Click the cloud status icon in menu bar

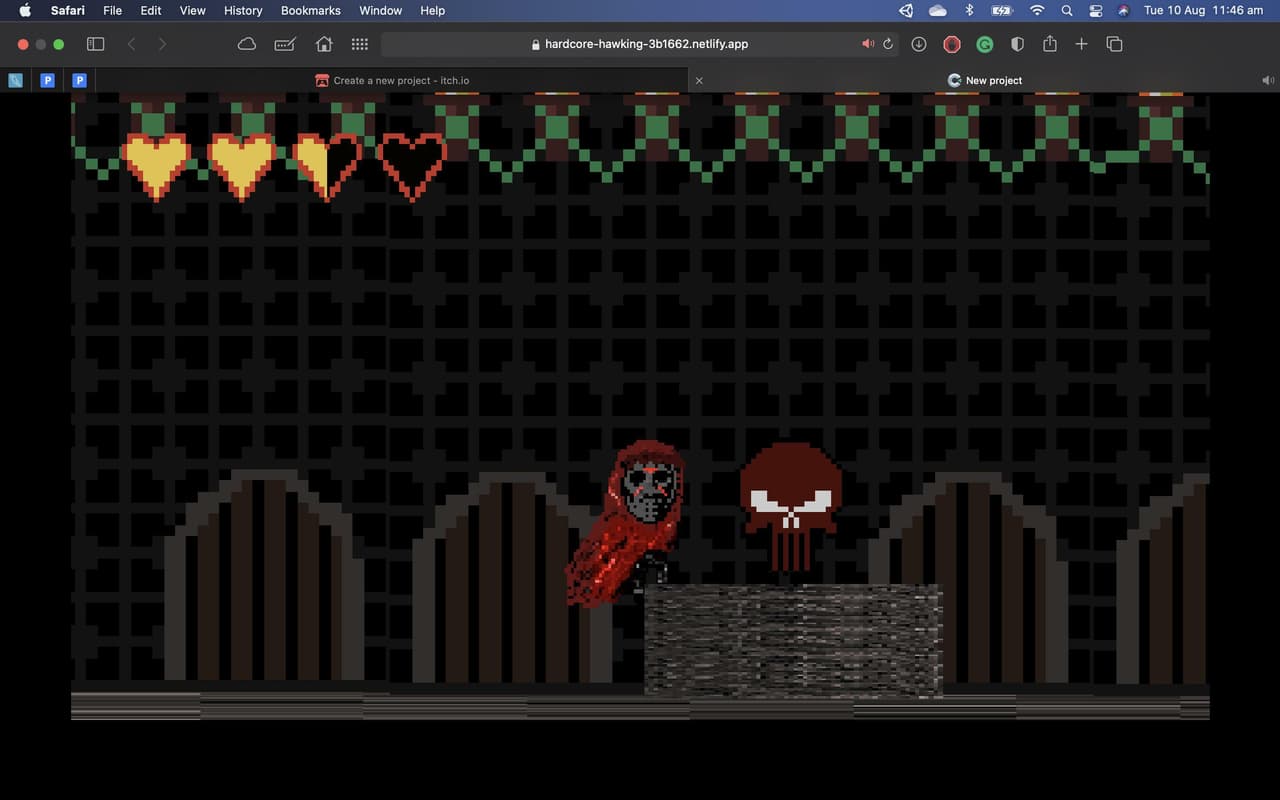(937, 10)
